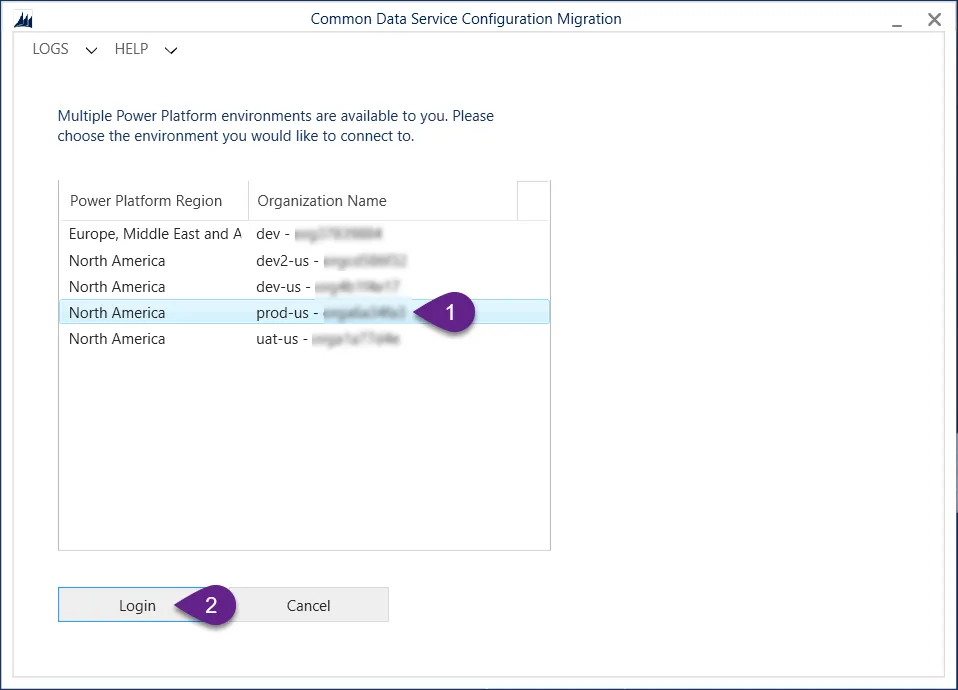Expand the HELP dropdown chevron
The image size is (958, 690).
pyautogui.click(x=171, y=50)
